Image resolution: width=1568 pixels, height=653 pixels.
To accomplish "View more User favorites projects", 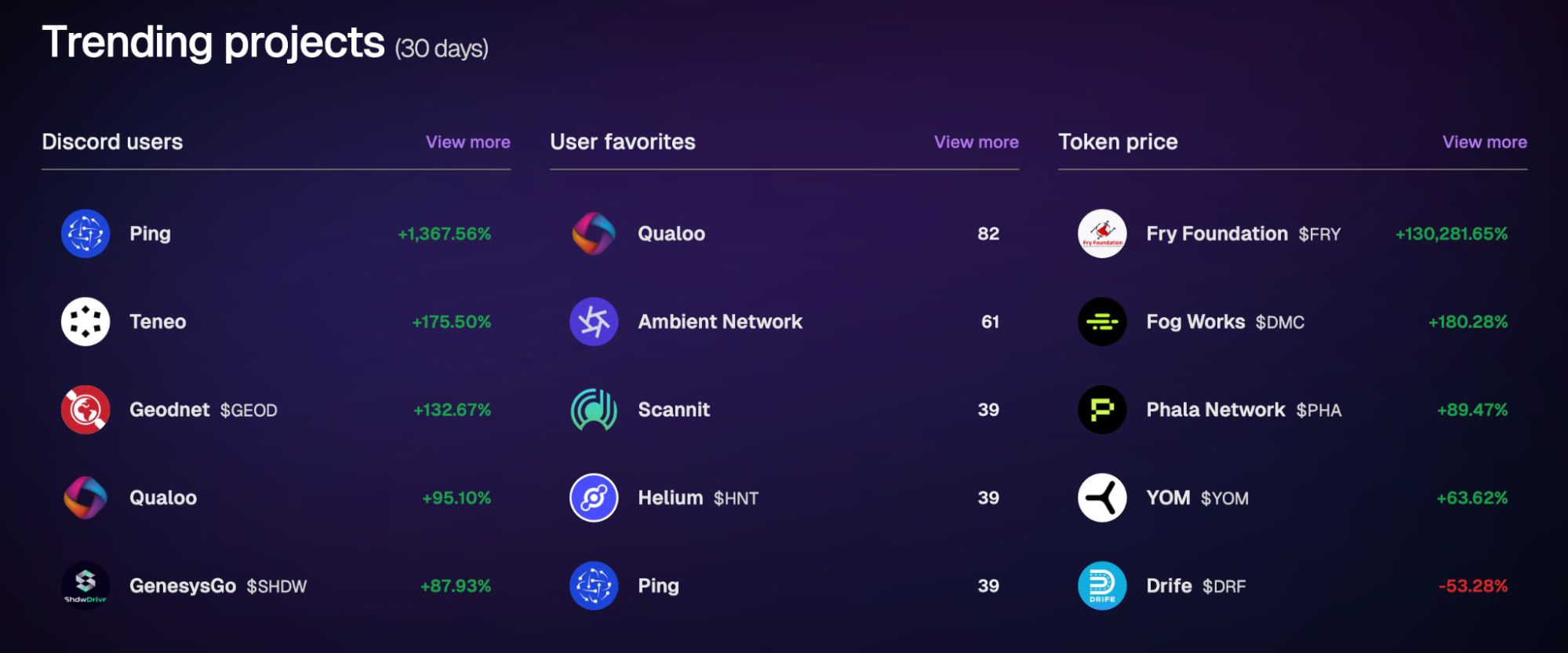I will 977,142.
